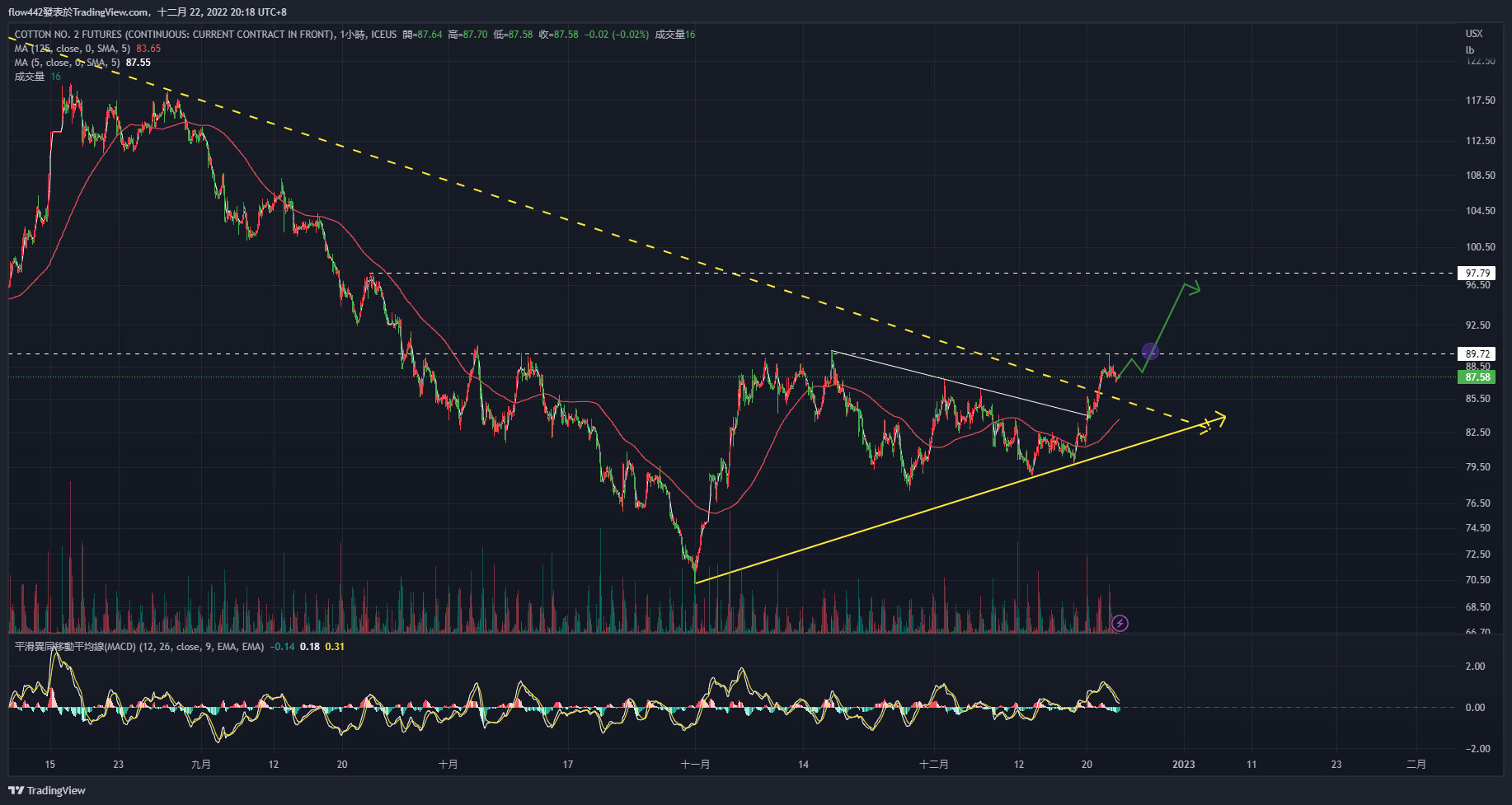This screenshot has height=805, width=1512.
Task: Click the USX currency label
Action: click(x=1473, y=34)
